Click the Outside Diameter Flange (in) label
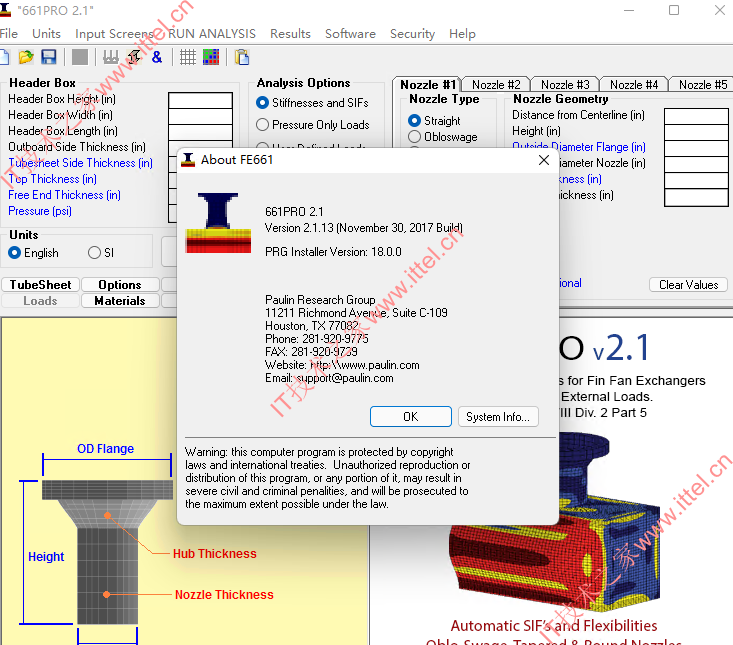This screenshot has width=733, height=645. (x=579, y=147)
